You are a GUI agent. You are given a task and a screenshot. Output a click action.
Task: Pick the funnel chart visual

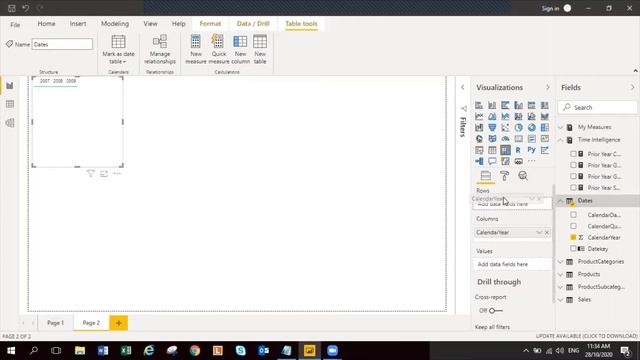coord(492,128)
